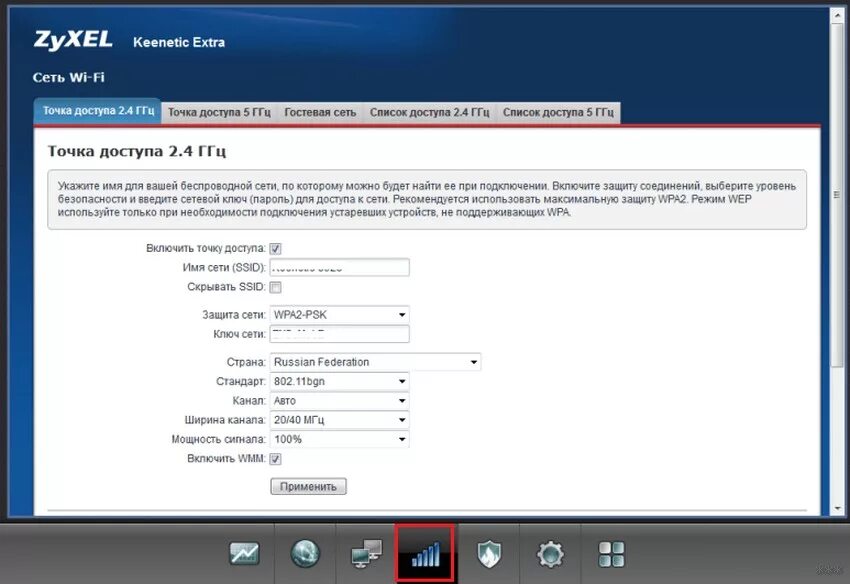Open the Wi-Fi signal bars icon

tap(426, 554)
